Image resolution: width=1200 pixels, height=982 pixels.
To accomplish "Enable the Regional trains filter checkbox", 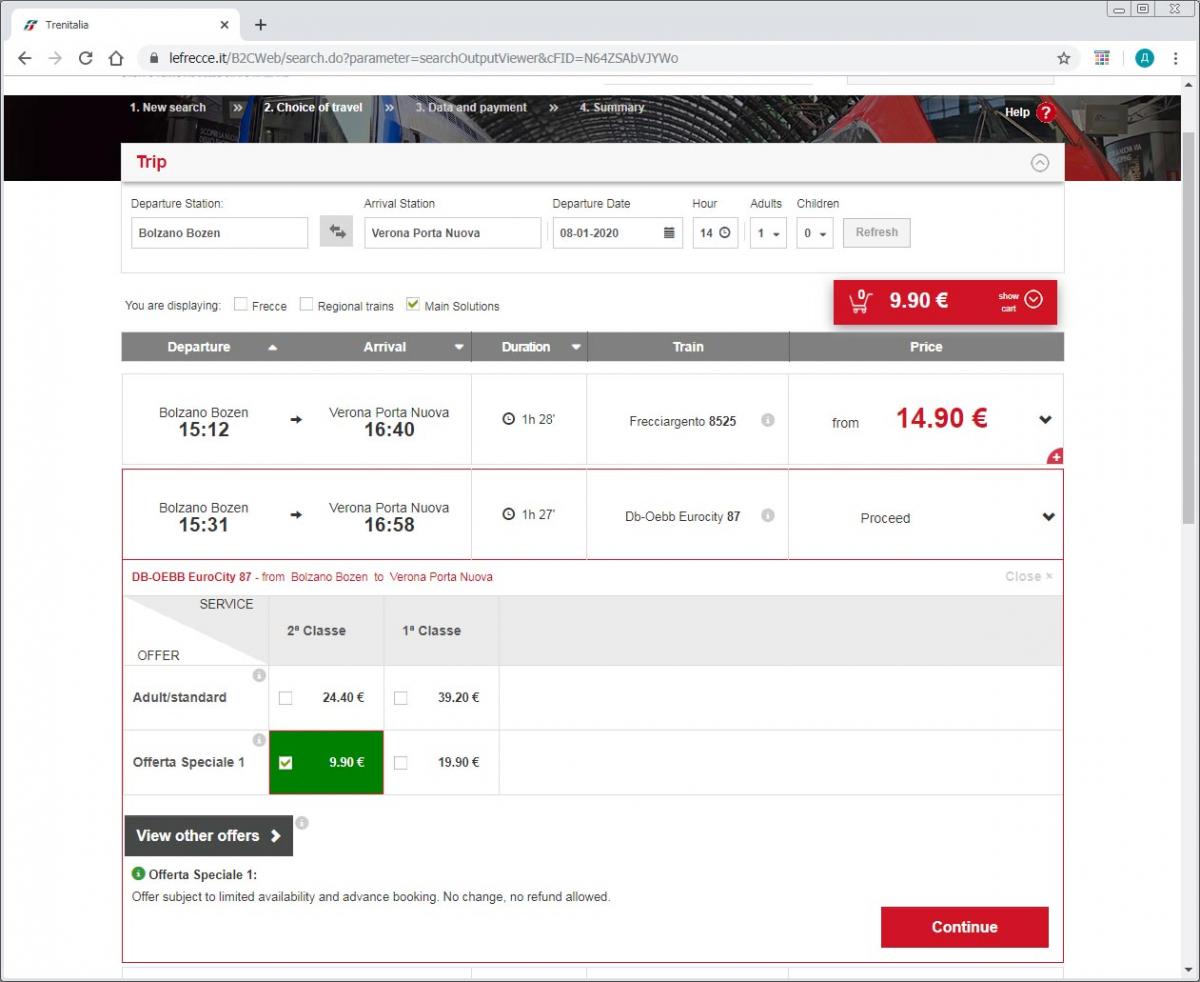I will tap(307, 305).
